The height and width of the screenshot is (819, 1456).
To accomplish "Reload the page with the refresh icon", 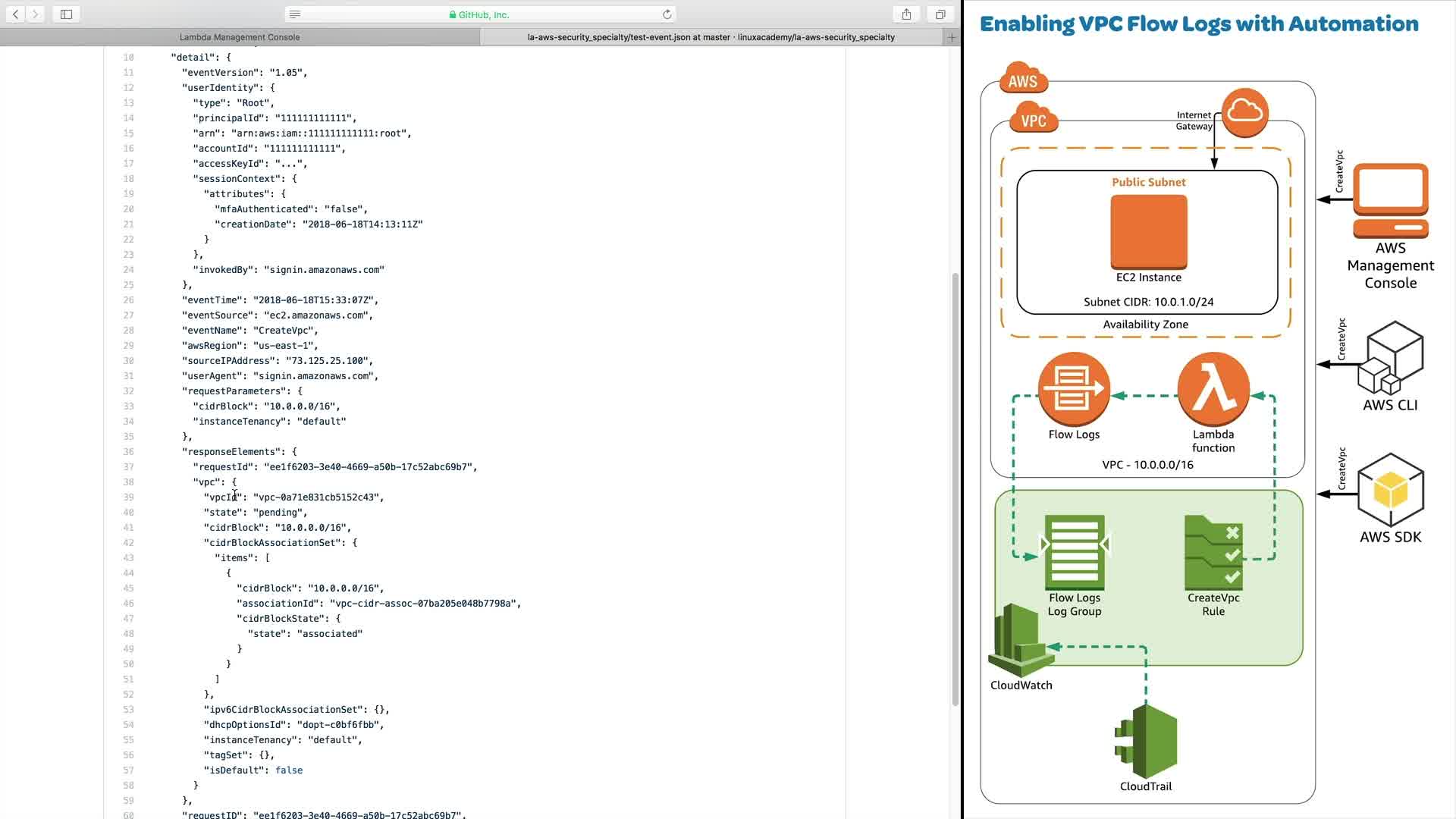I will pos(667,14).
